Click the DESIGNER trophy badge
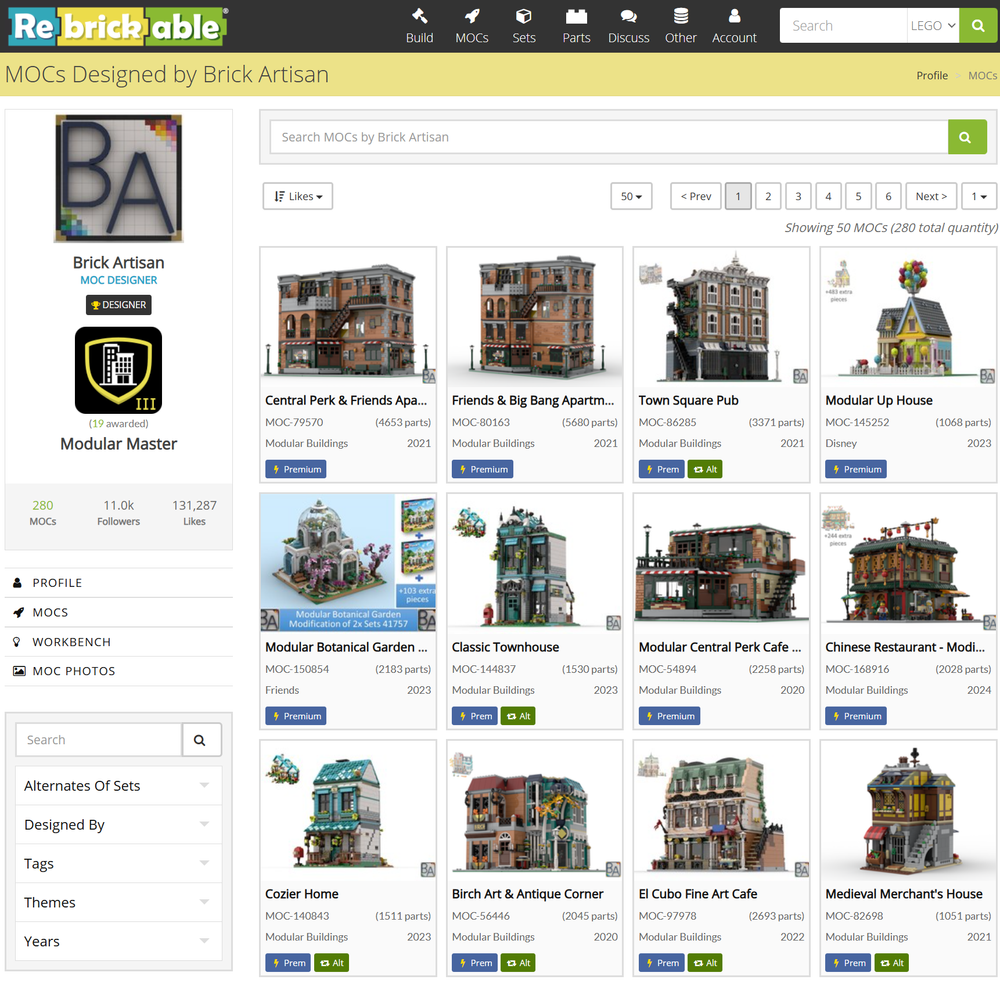The image size is (1000, 981). (x=119, y=305)
